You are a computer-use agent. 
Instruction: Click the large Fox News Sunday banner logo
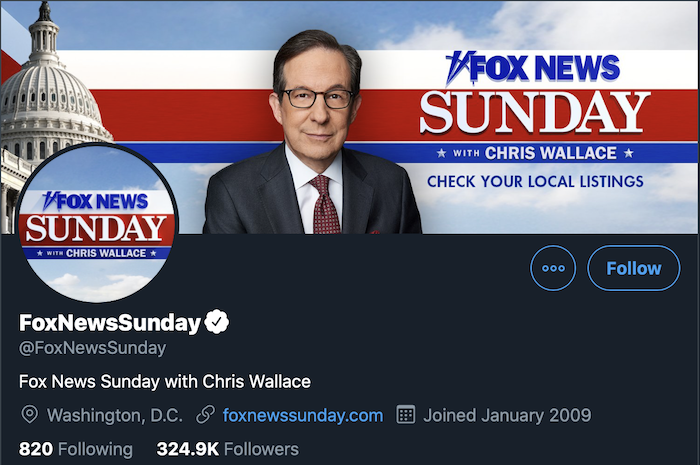pyautogui.click(x=534, y=92)
